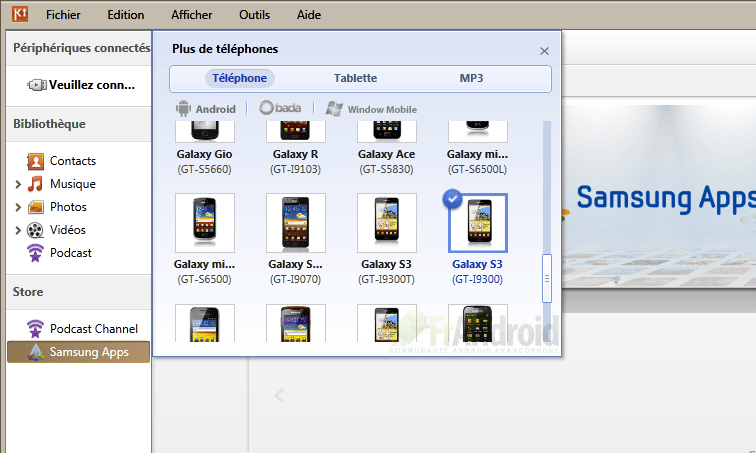Open the Aide menu
The height and width of the screenshot is (453, 756).
coord(309,15)
